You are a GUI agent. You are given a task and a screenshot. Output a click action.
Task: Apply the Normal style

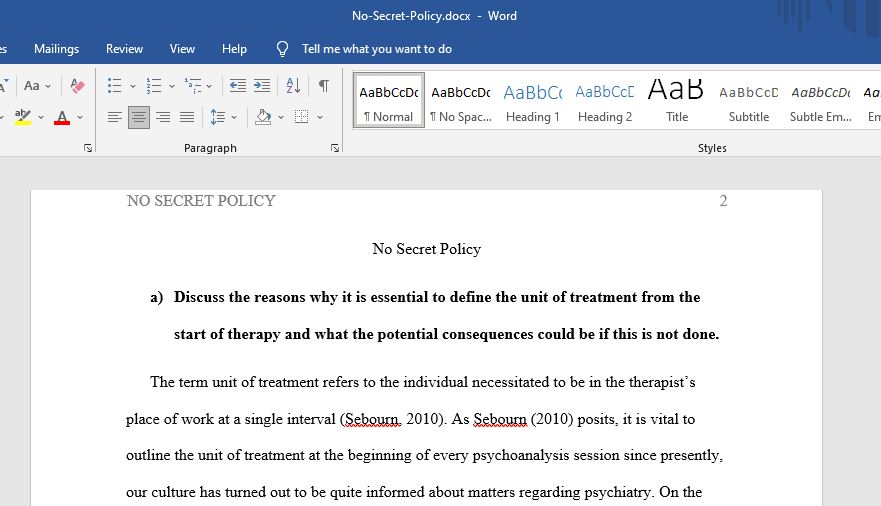click(389, 101)
